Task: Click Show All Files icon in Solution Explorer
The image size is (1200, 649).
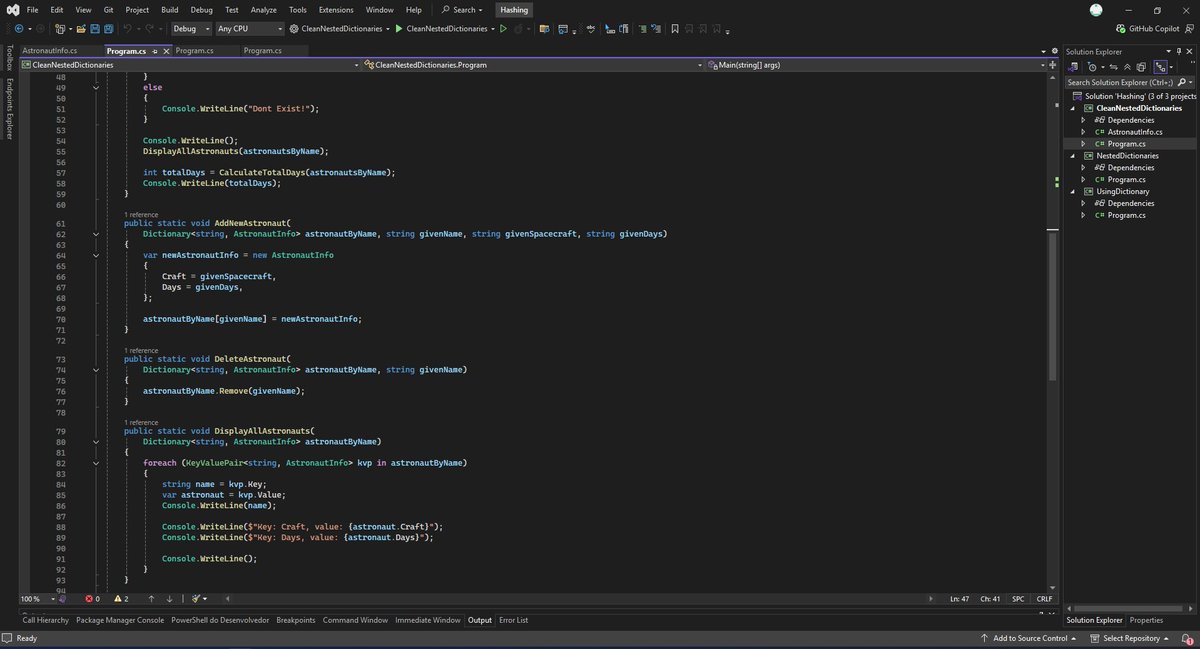Action: pos(1140,66)
